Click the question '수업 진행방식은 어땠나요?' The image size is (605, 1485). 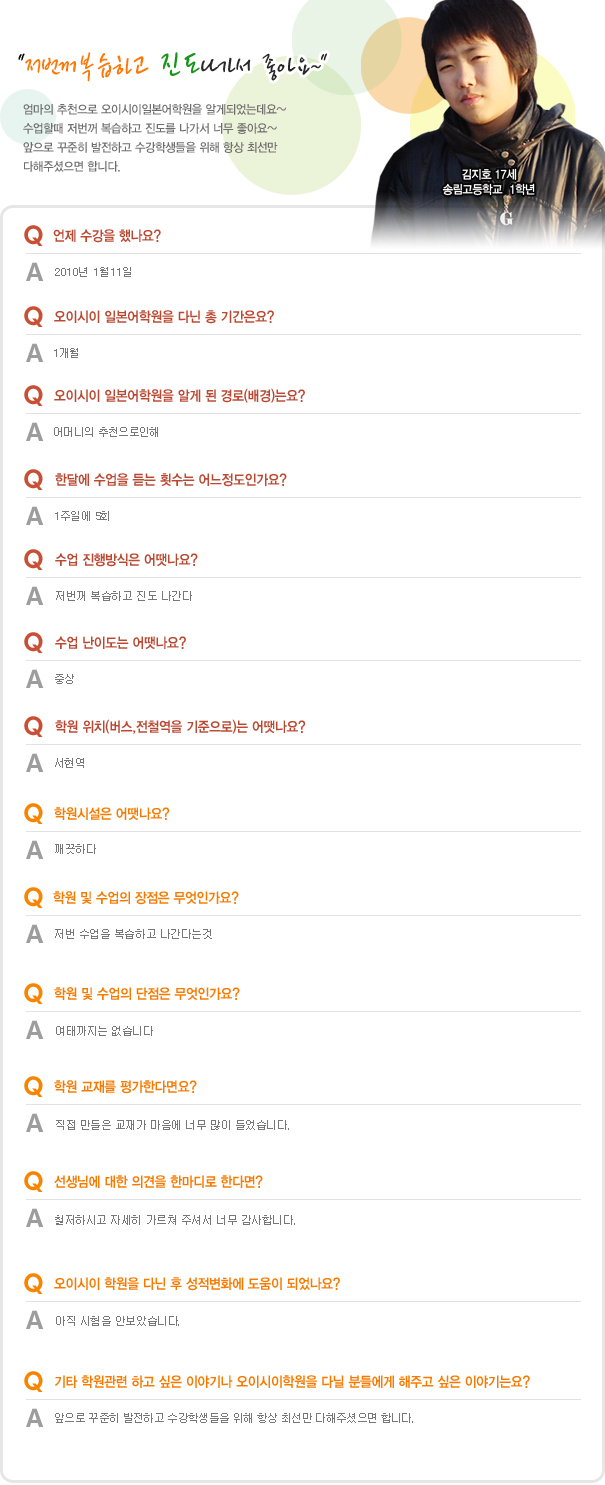[x=126, y=560]
